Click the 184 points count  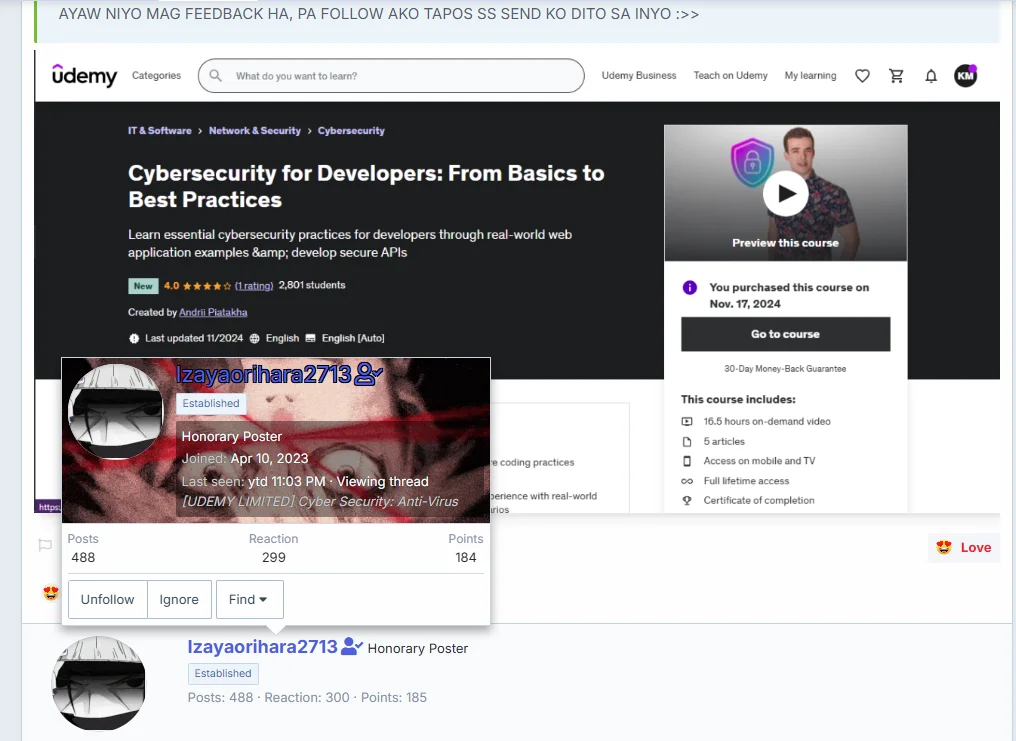[x=465, y=558]
